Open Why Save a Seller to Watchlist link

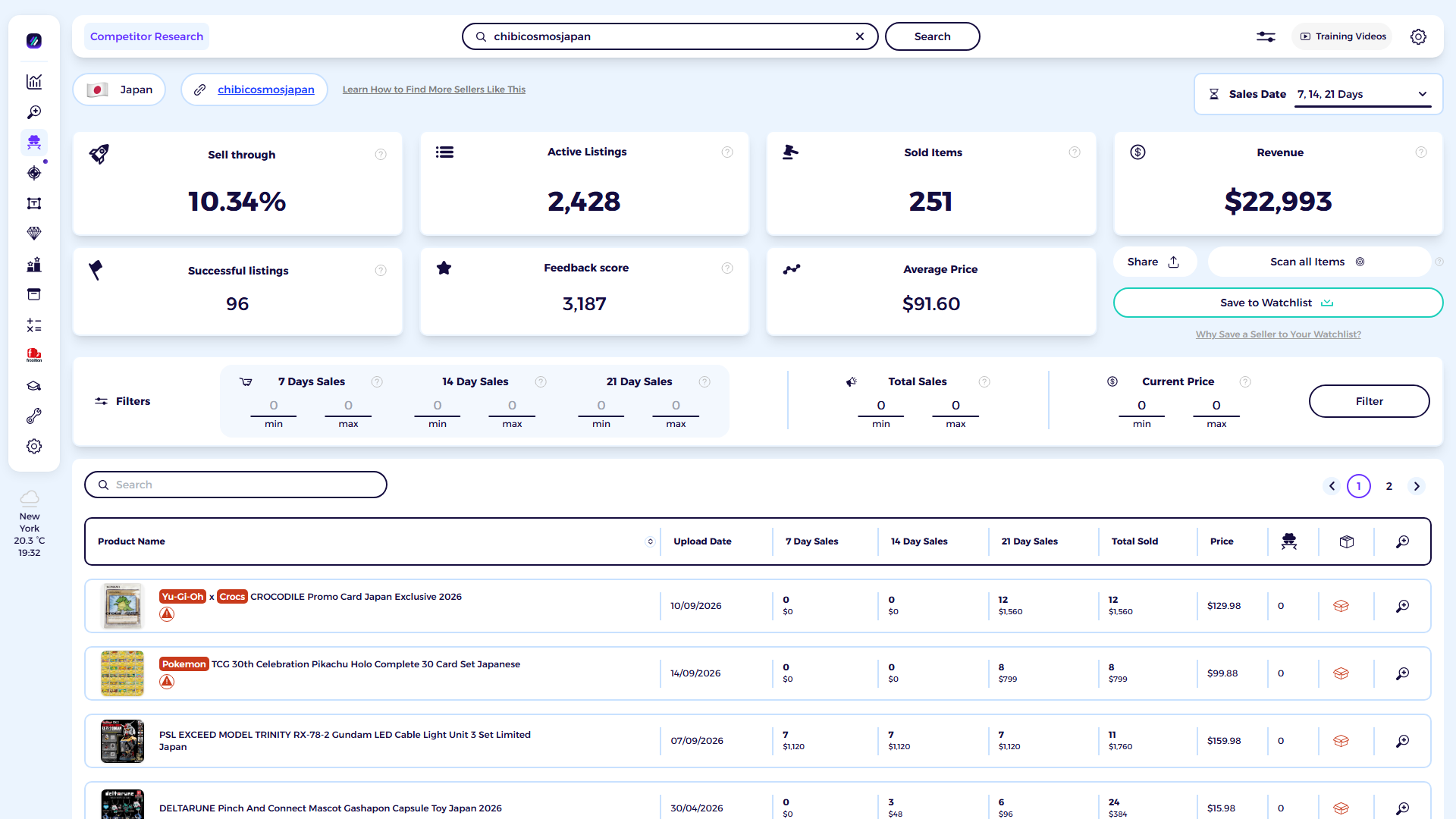(x=1278, y=334)
